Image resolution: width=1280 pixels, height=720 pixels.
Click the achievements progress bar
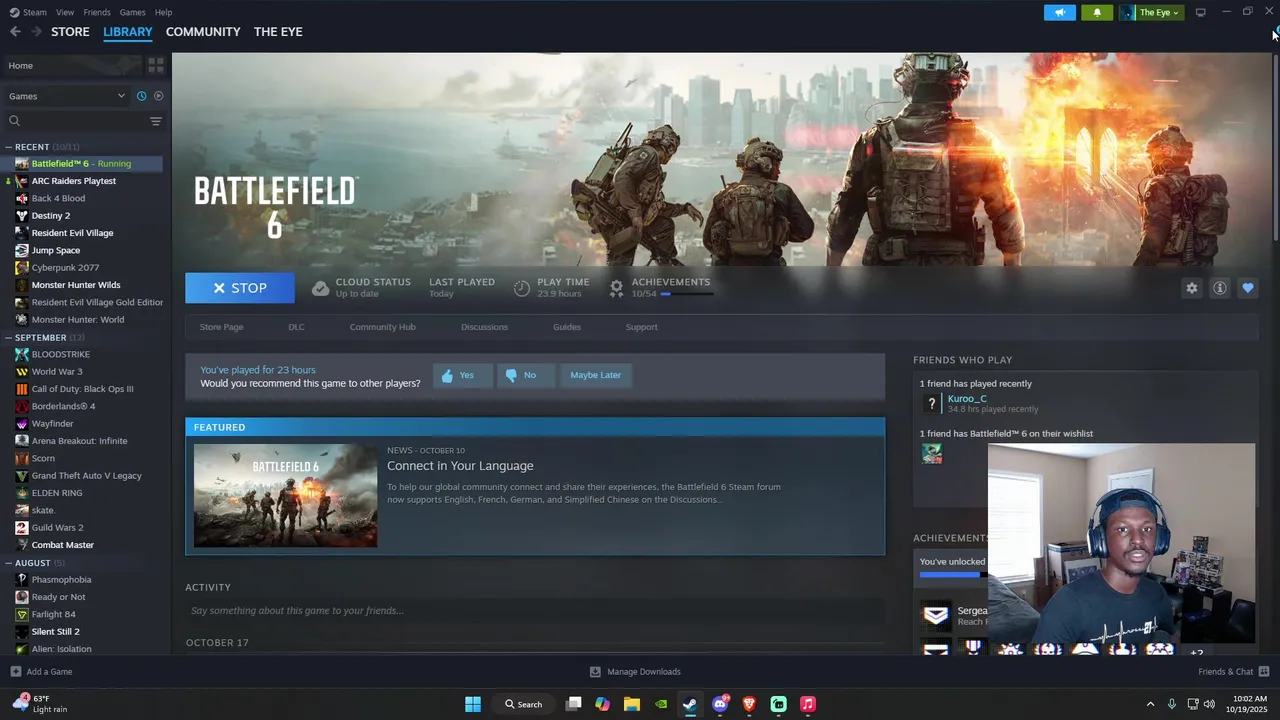pyautogui.click(x=686, y=294)
